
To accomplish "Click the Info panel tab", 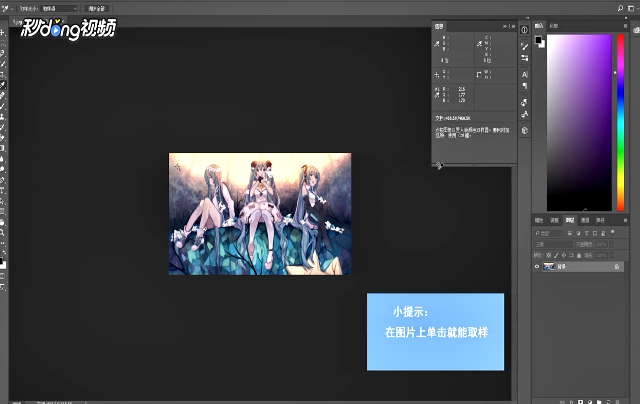I will pyautogui.click(x=439, y=26).
